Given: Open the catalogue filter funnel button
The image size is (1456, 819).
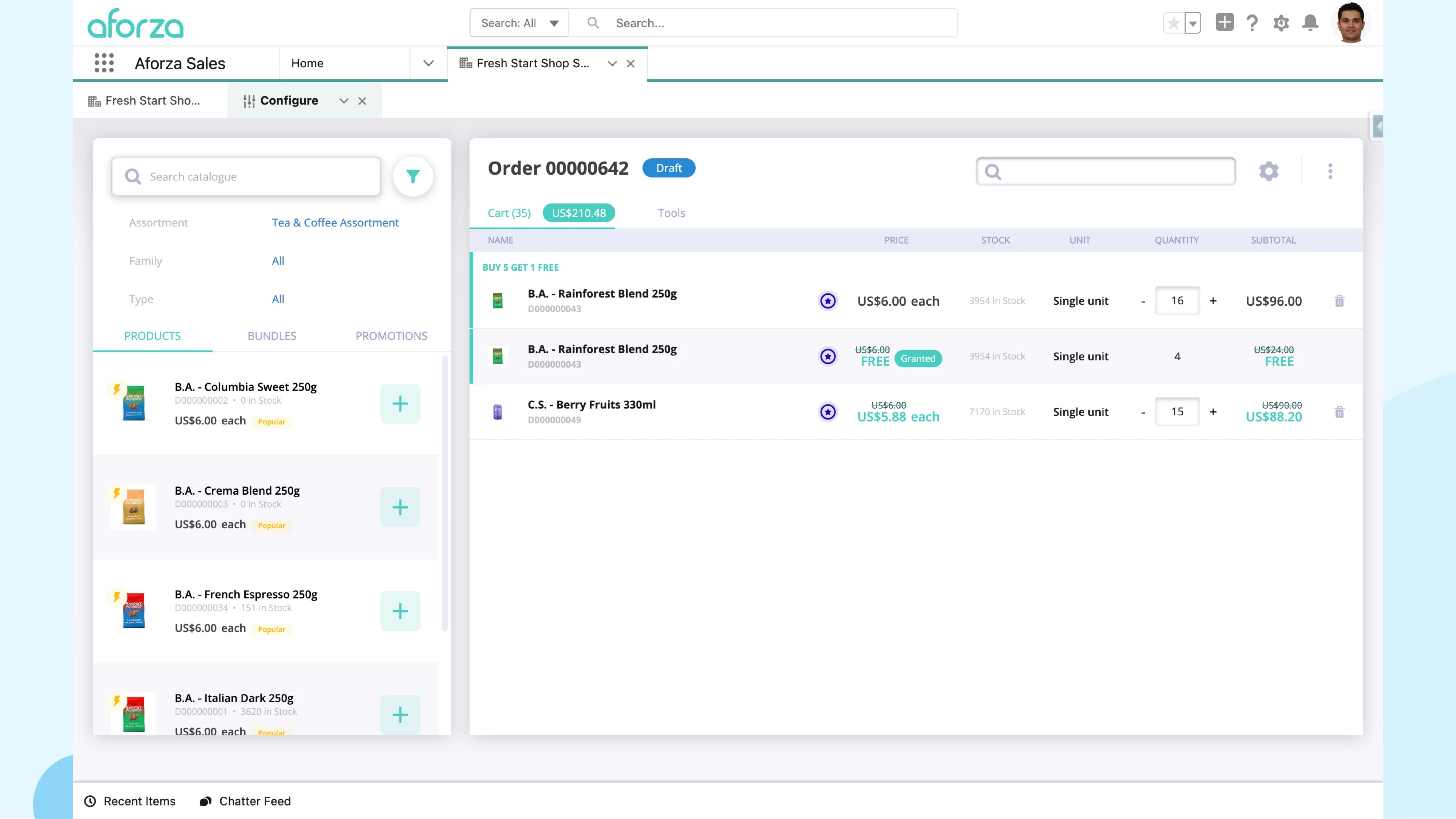Looking at the screenshot, I should click(x=413, y=177).
